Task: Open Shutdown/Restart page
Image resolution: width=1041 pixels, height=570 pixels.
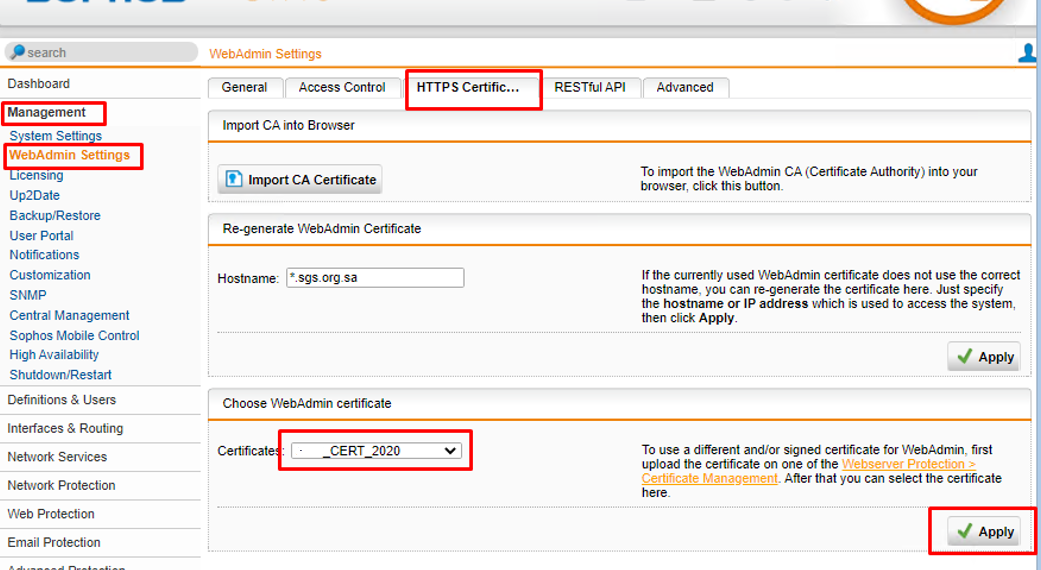Action: pos(60,375)
